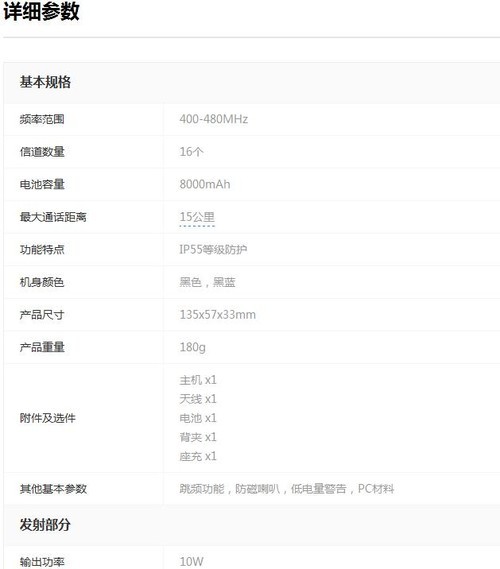Select the 产品尺寸 label
Image resolution: width=500 pixels, height=569 pixels.
click(42, 315)
